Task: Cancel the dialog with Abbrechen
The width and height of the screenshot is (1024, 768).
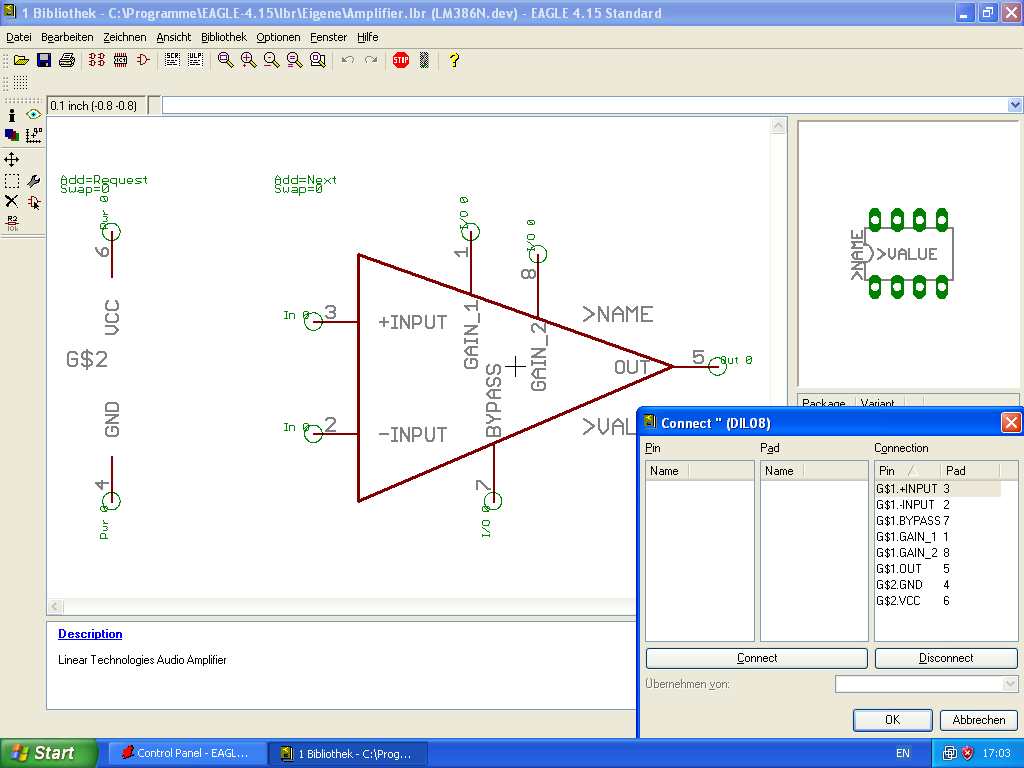Action: [x=978, y=720]
